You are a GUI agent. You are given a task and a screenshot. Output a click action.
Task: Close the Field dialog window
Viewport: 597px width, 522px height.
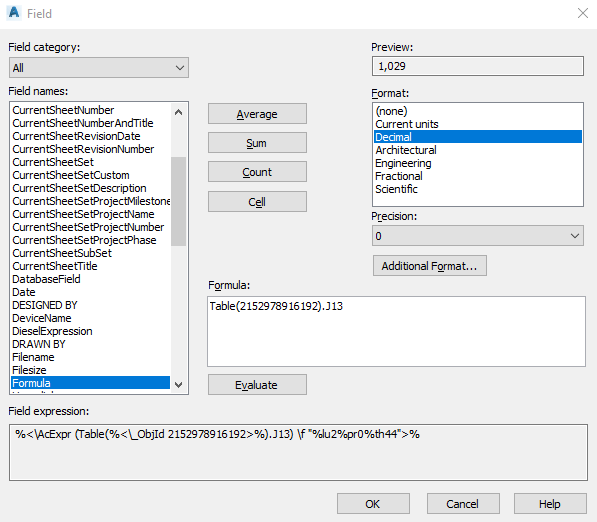pyautogui.click(x=583, y=13)
